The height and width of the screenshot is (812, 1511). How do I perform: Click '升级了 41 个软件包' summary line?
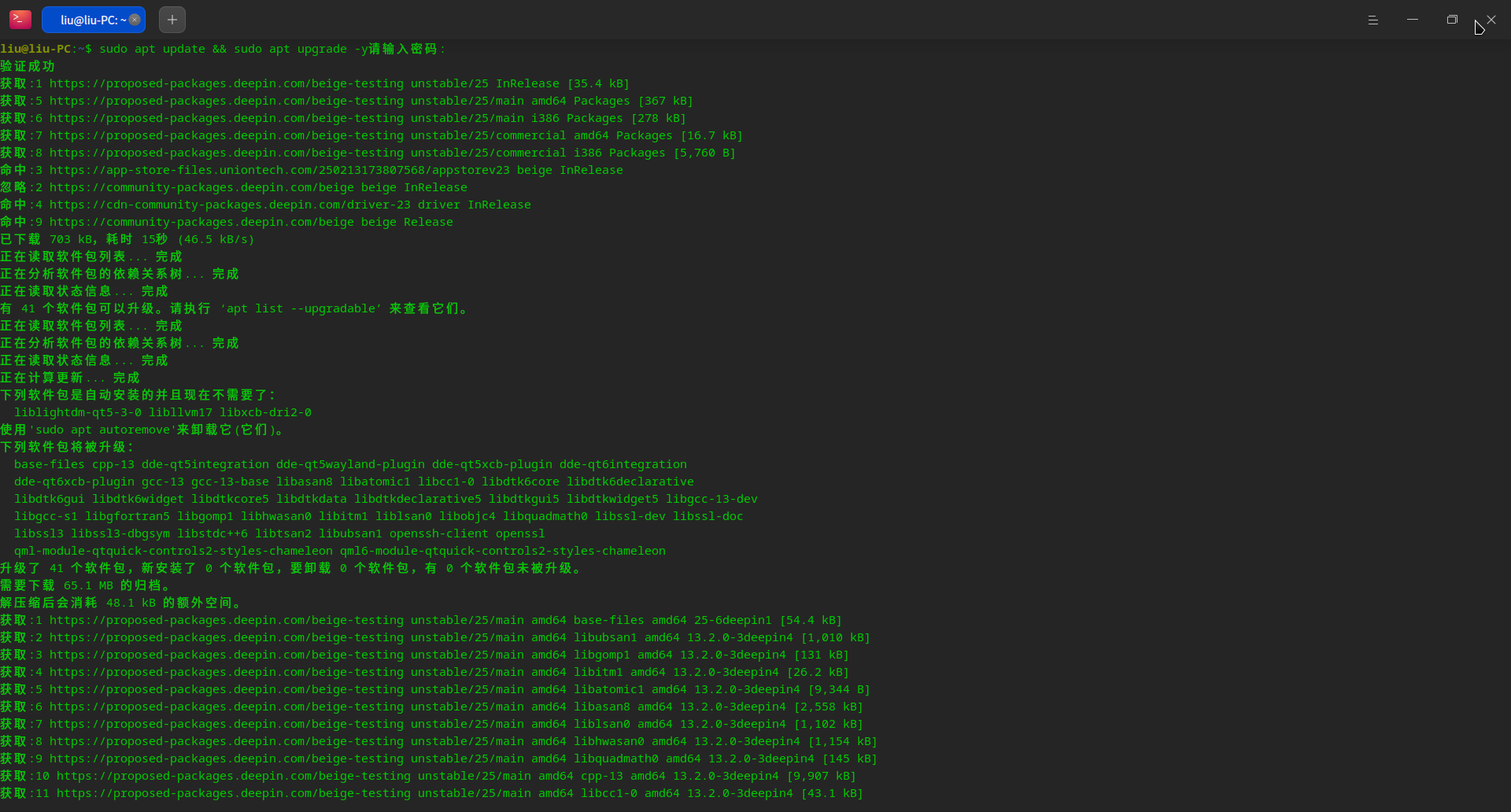click(291, 568)
